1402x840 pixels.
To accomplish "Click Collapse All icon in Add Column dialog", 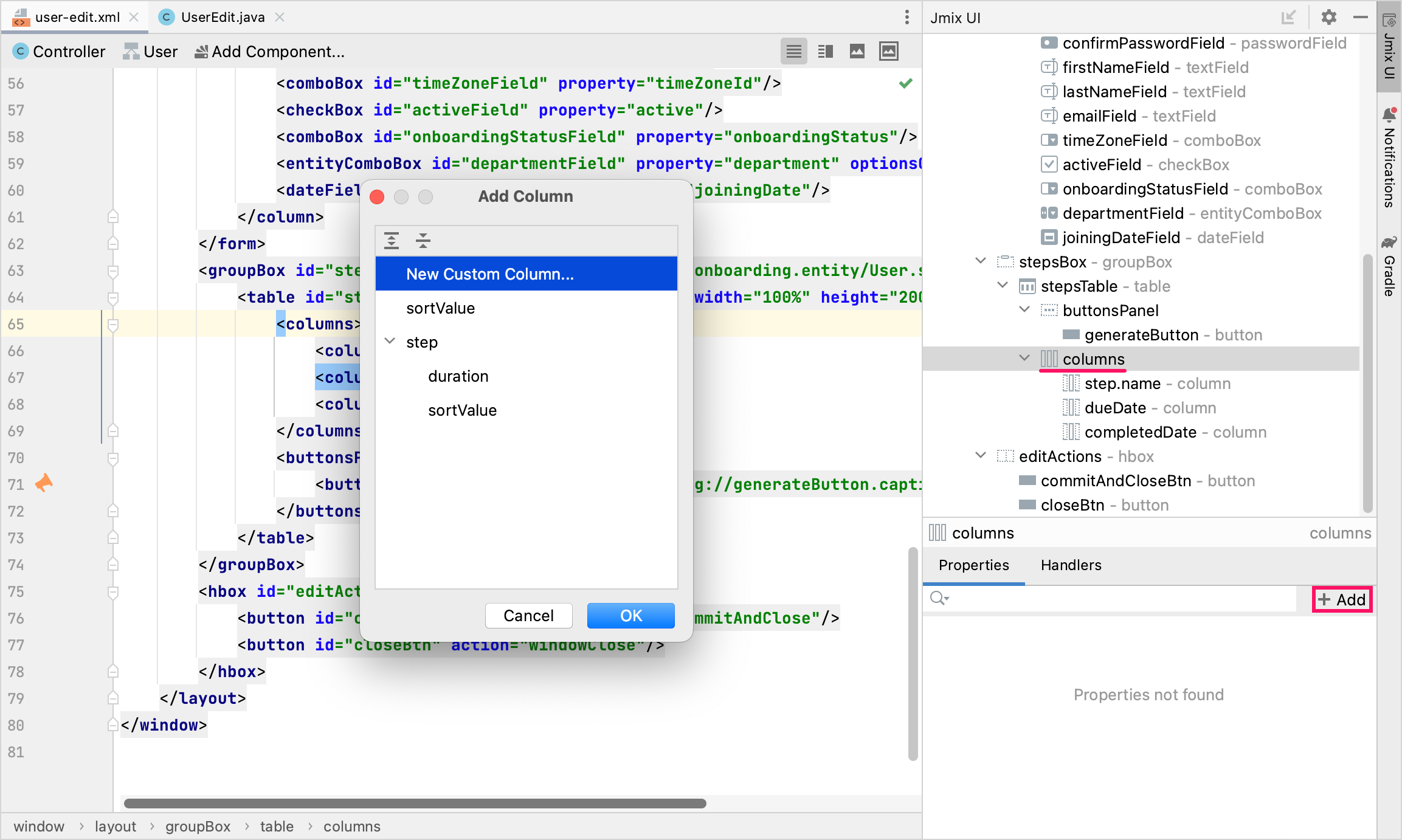I will point(423,241).
